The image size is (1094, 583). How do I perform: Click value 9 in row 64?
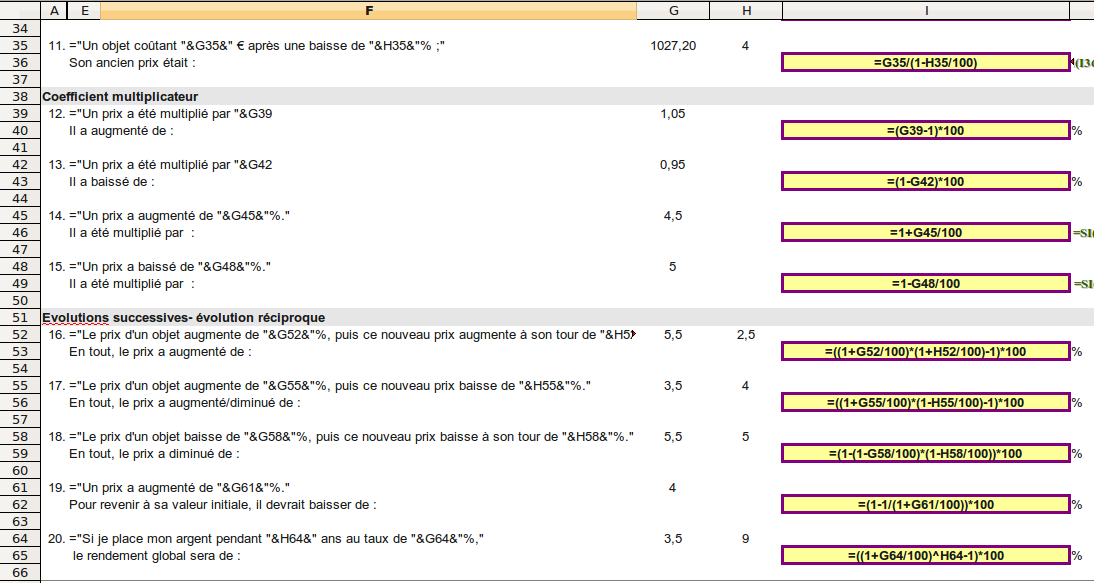(x=746, y=539)
